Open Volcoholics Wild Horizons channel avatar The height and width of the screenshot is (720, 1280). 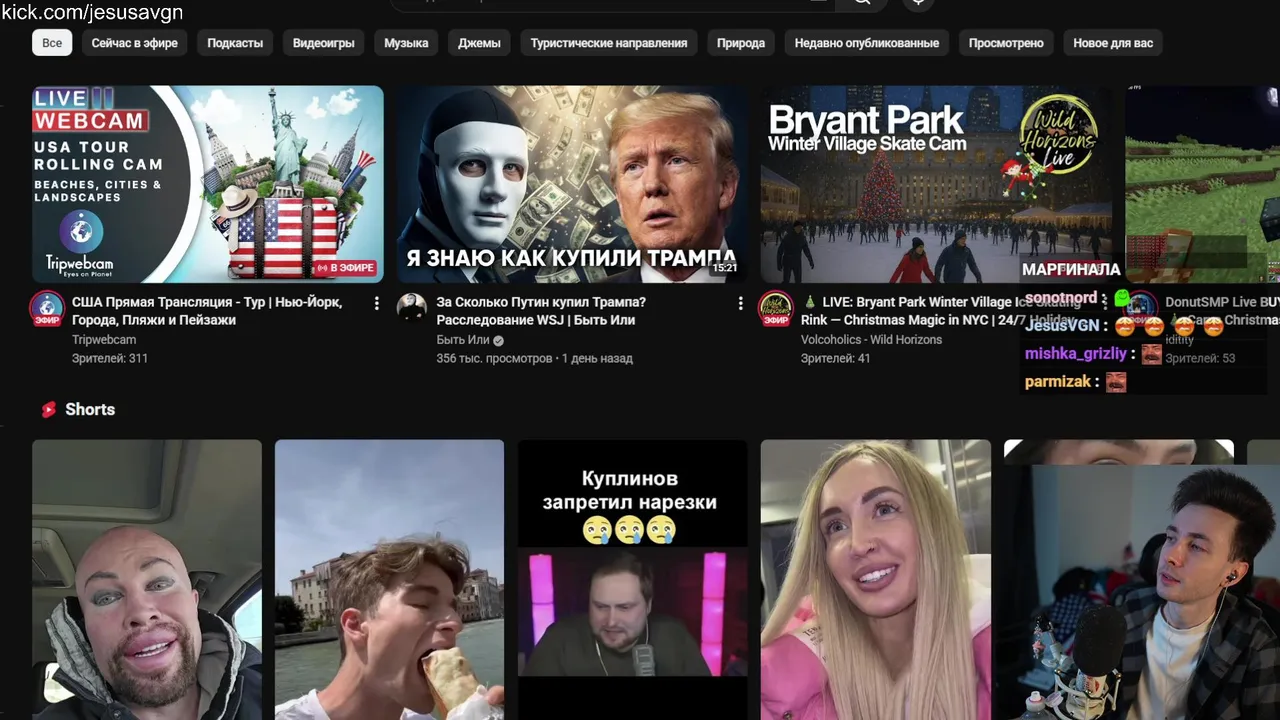coord(775,308)
